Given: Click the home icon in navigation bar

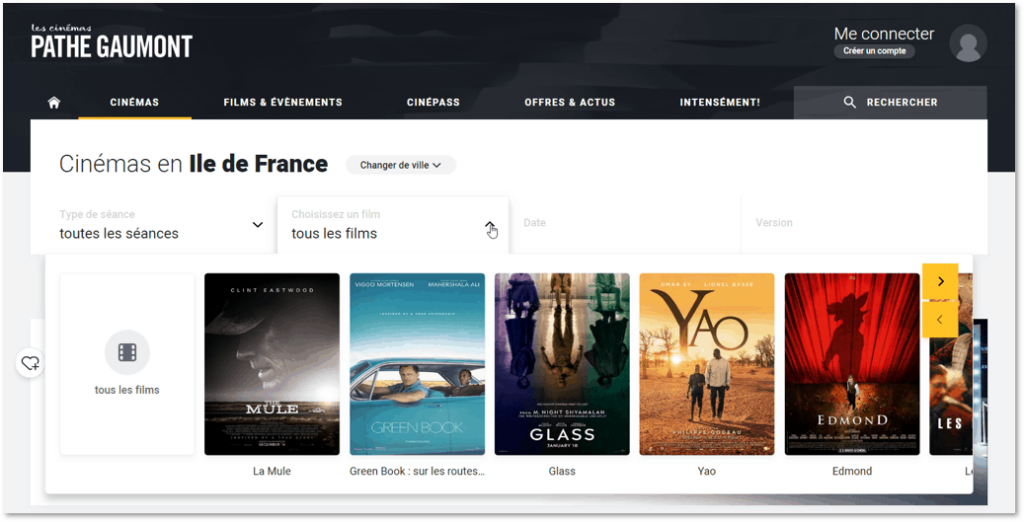Looking at the screenshot, I should point(54,102).
